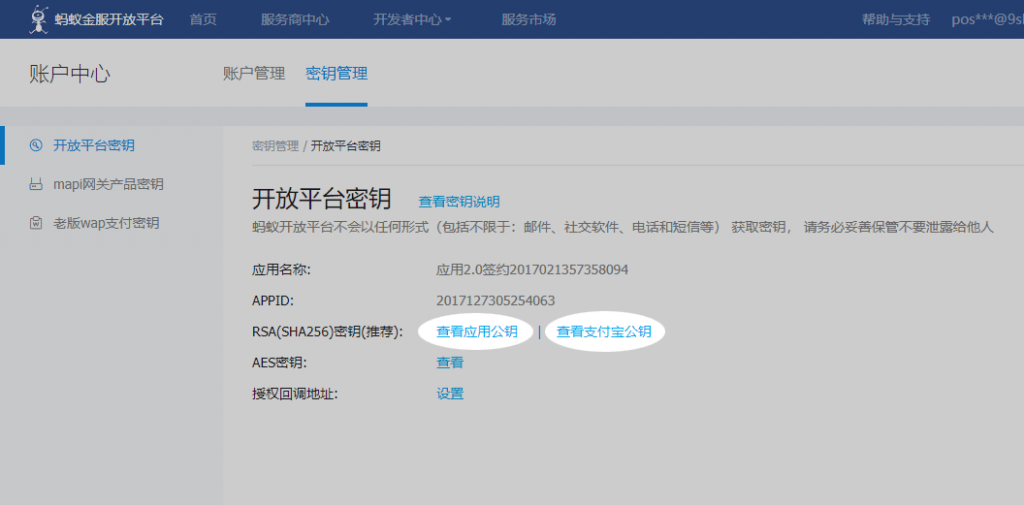Select mapi网关产品密钥 in the sidebar
The height and width of the screenshot is (505, 1024).
click(x=108, y=184)
